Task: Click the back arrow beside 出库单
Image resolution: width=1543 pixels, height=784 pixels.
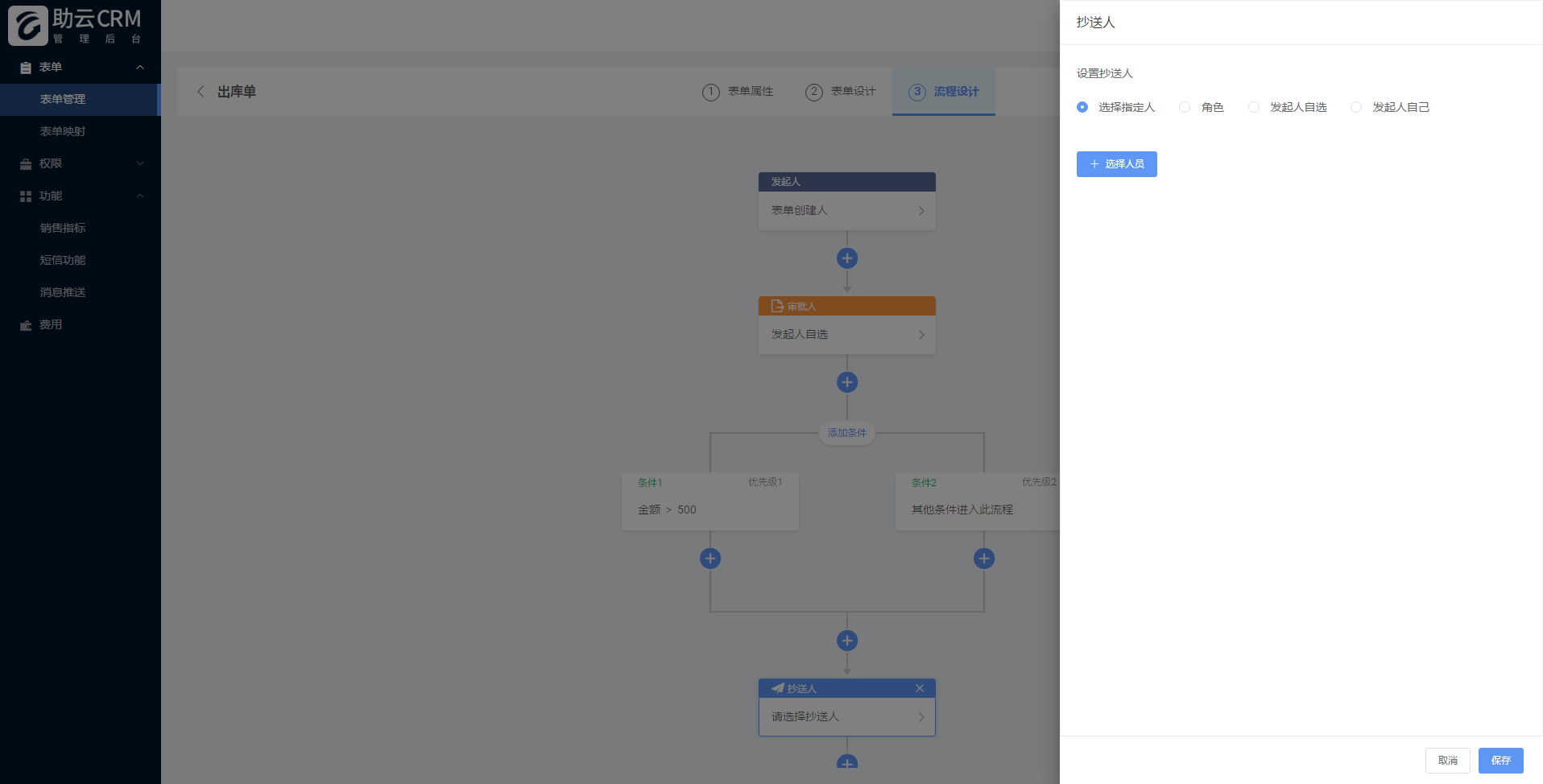Action: click(201, 92)
